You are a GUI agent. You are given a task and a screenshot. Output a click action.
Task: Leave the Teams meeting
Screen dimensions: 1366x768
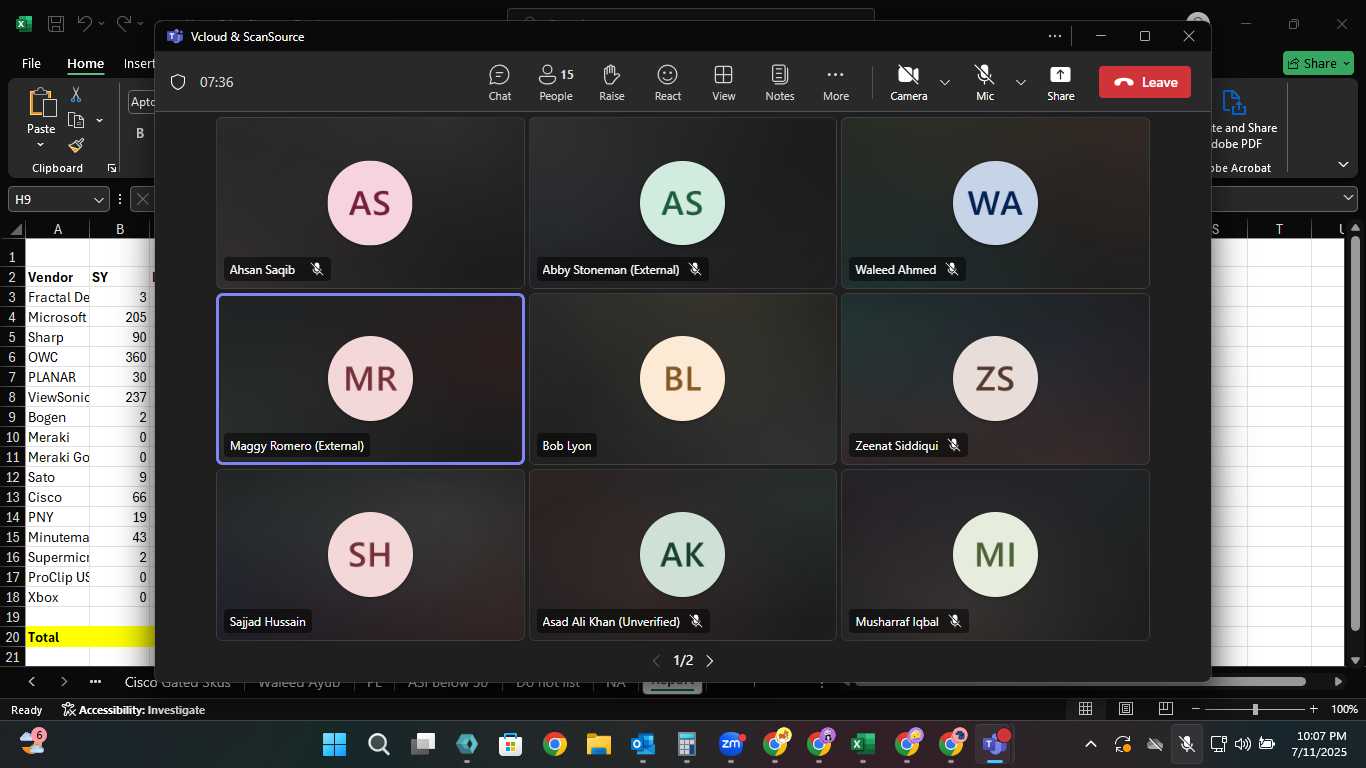[1145, 82]
